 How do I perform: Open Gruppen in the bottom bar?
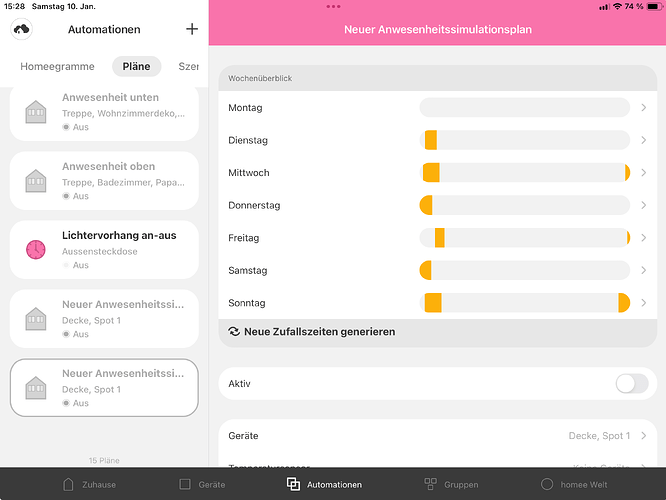click(x=450, y=484)
